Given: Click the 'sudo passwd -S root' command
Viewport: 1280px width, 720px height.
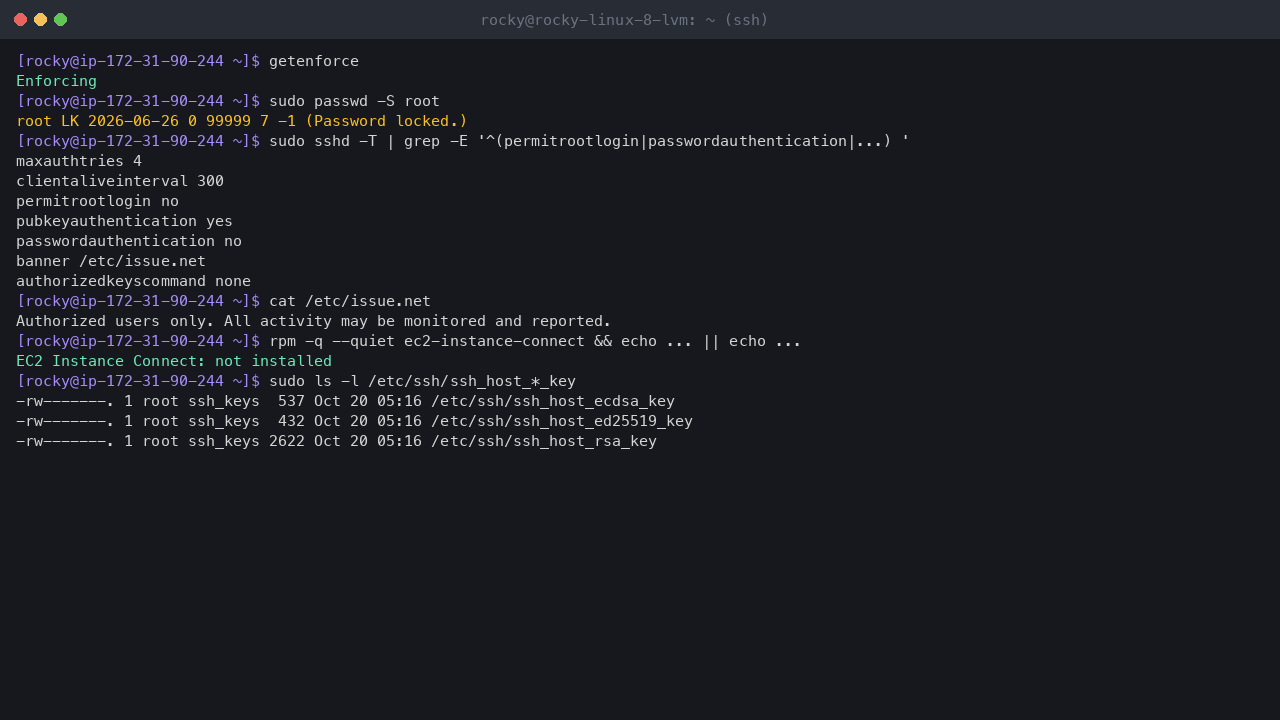Looking at the screenshot, I should pos(354,101).
